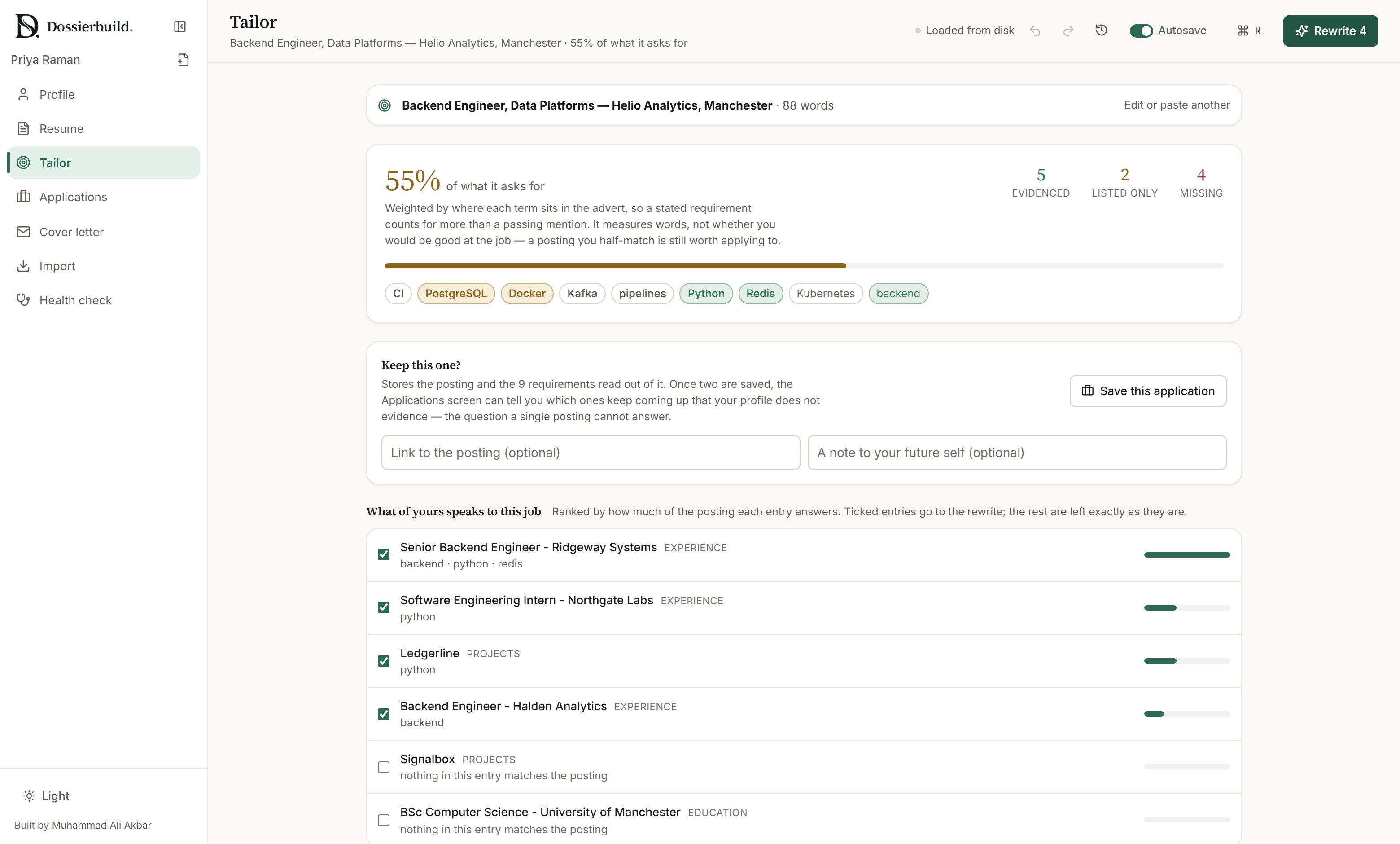Click the Kafka keyword chip
The height and width of the screenshot is (844, 1400).
click(582, 293)
